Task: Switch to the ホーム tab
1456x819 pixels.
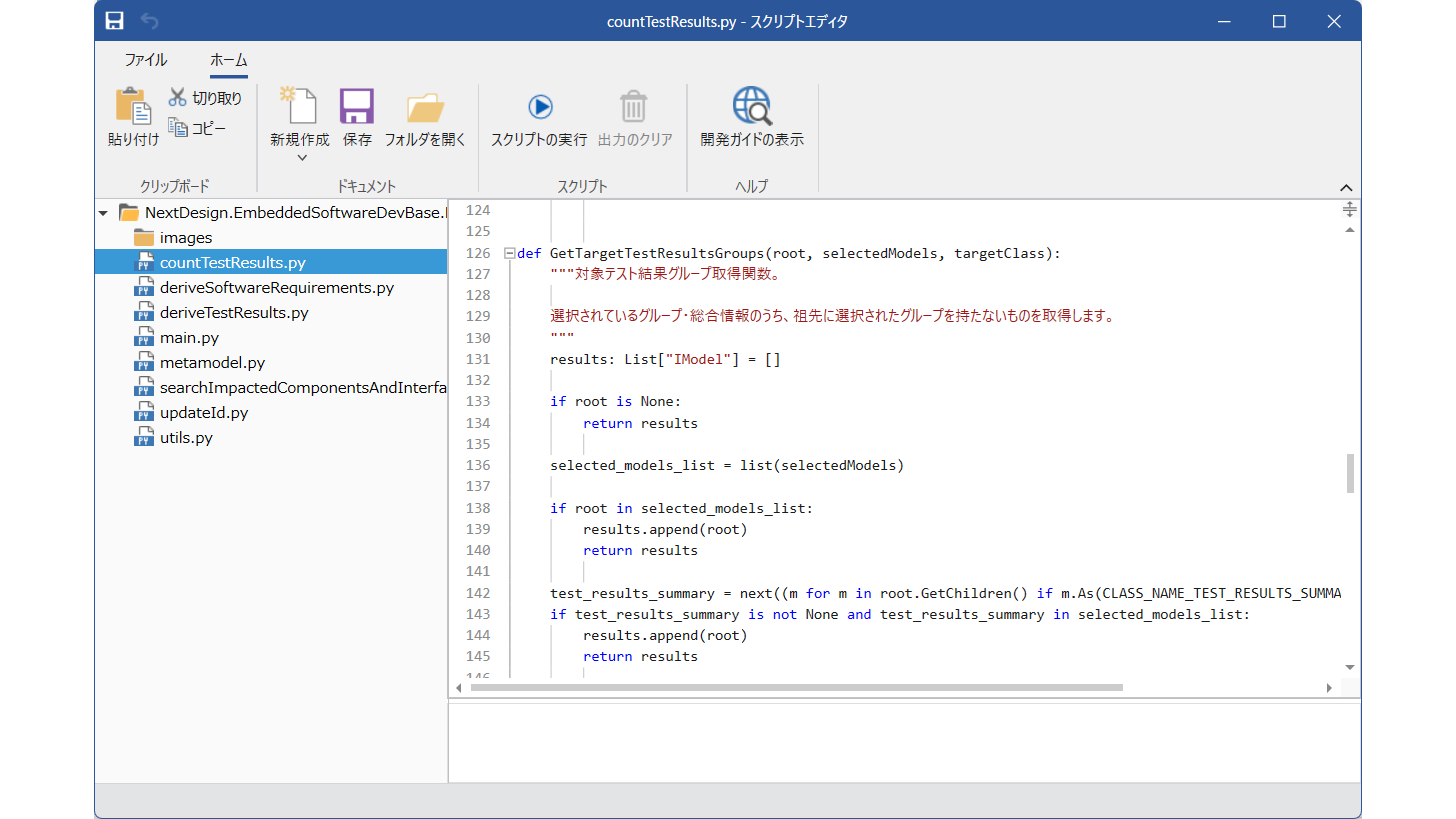Action: click(x=228, y=60)
